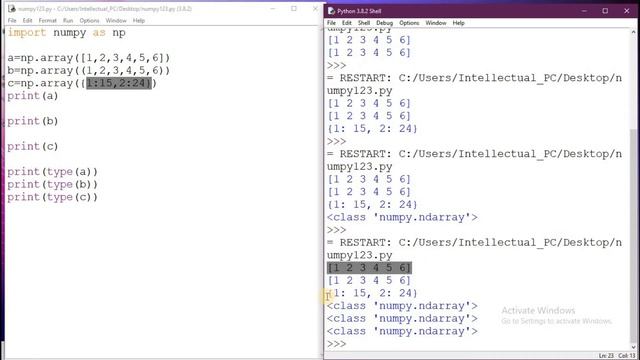Maximize the numpy123.py editor window
This screenshot has height=360, width=640.
[294, 9]
